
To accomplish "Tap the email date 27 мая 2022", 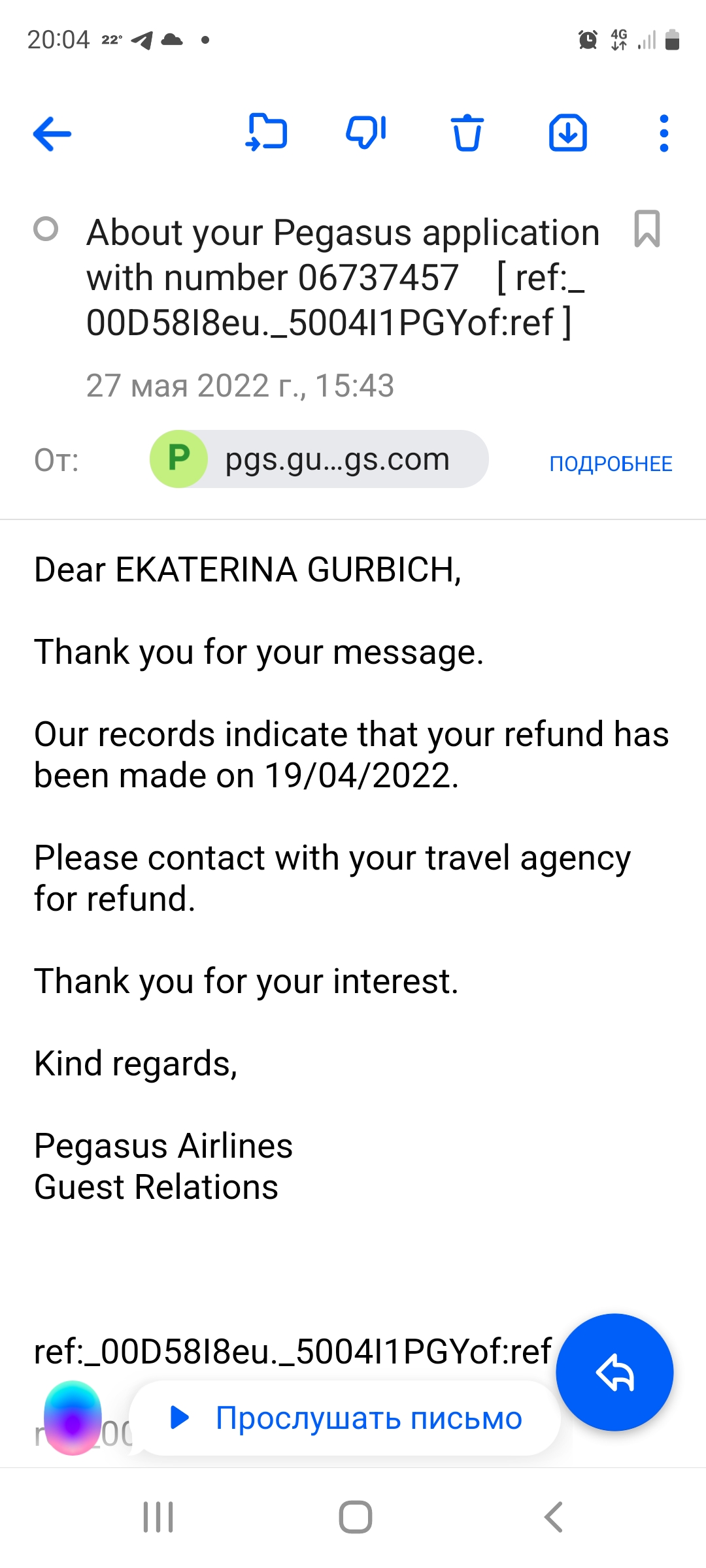I will (240, 385).
